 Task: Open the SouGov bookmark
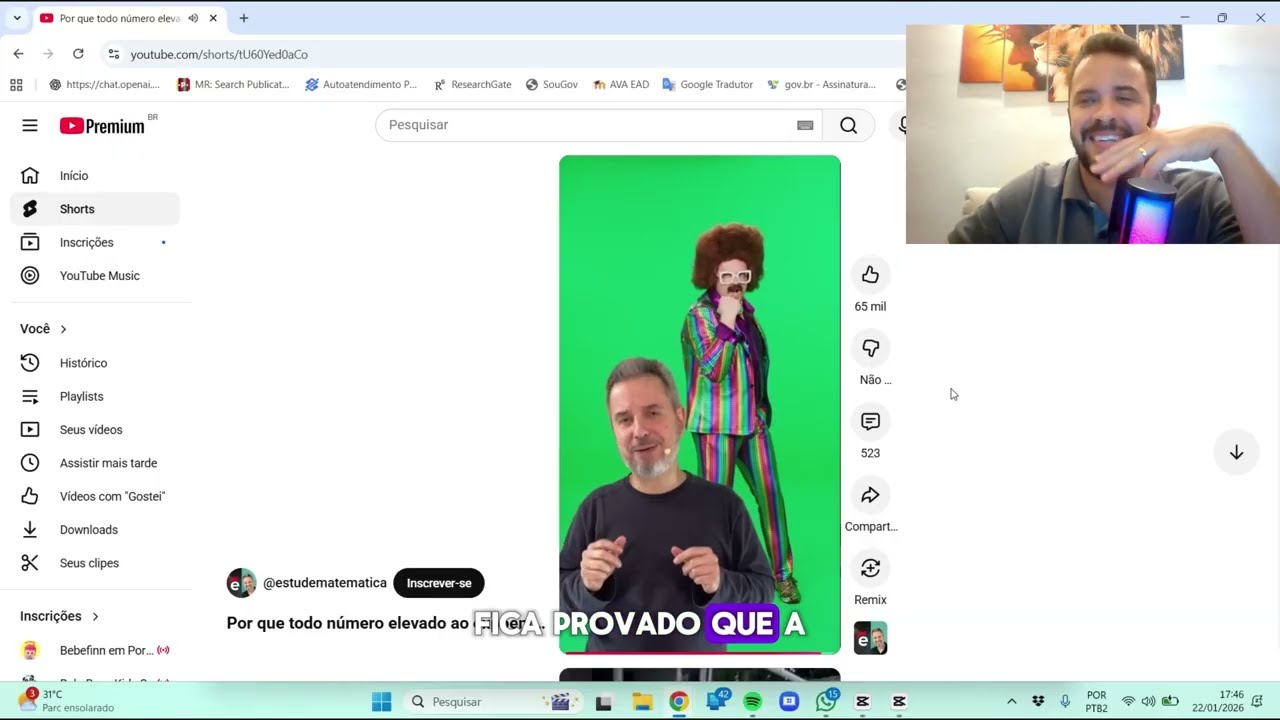coord(552,85)
